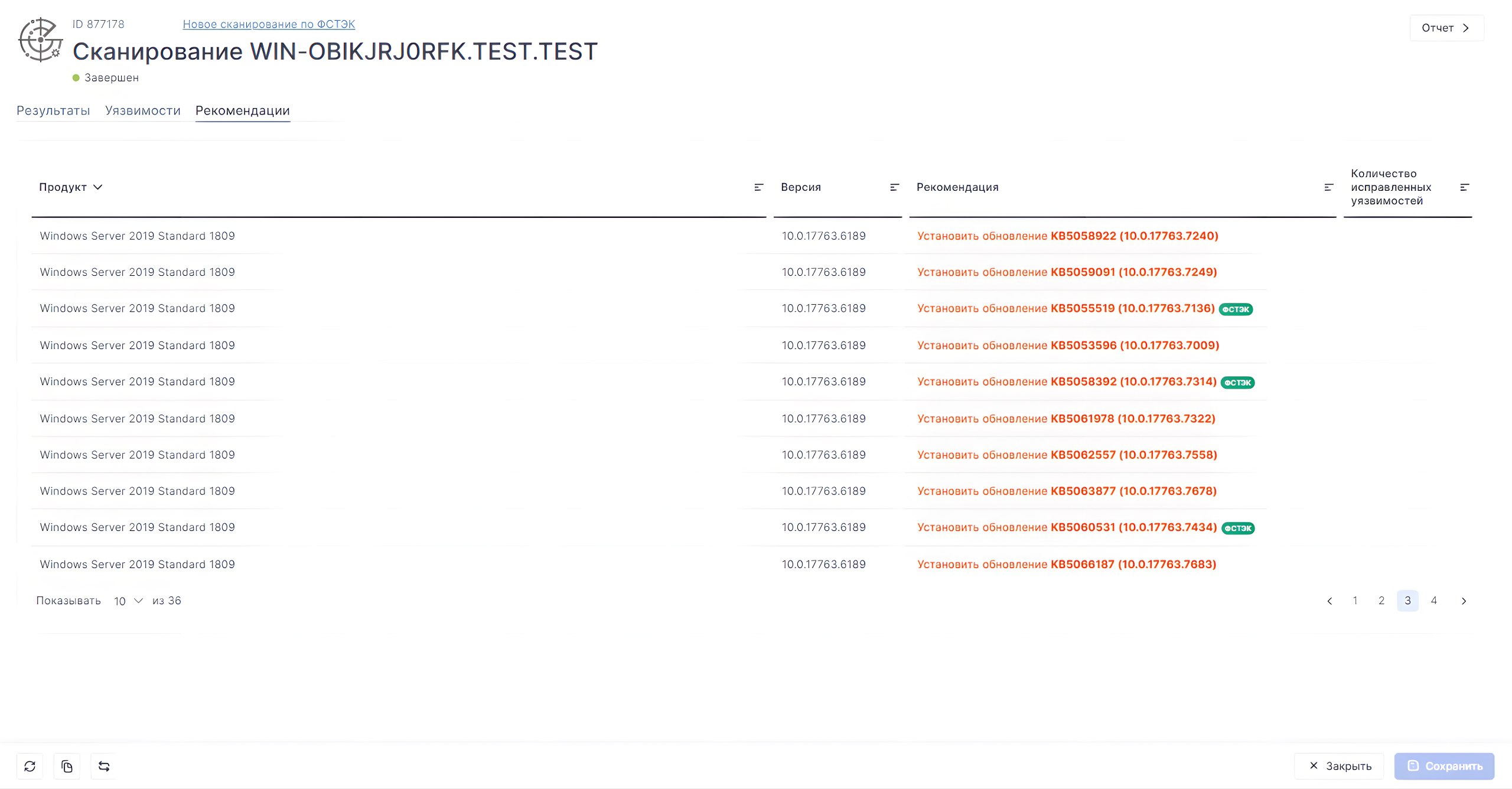Click the refresh icon in bottom toolbar

(x=30, y=766)
